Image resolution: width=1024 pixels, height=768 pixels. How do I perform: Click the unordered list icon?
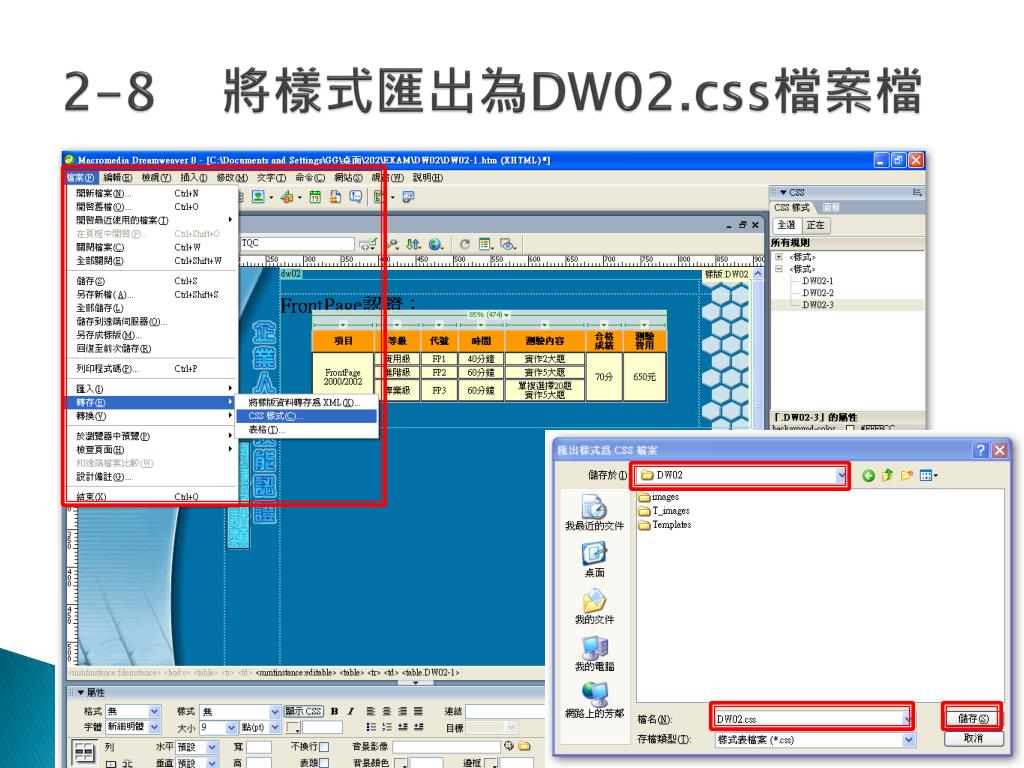(x=370, y=727)
